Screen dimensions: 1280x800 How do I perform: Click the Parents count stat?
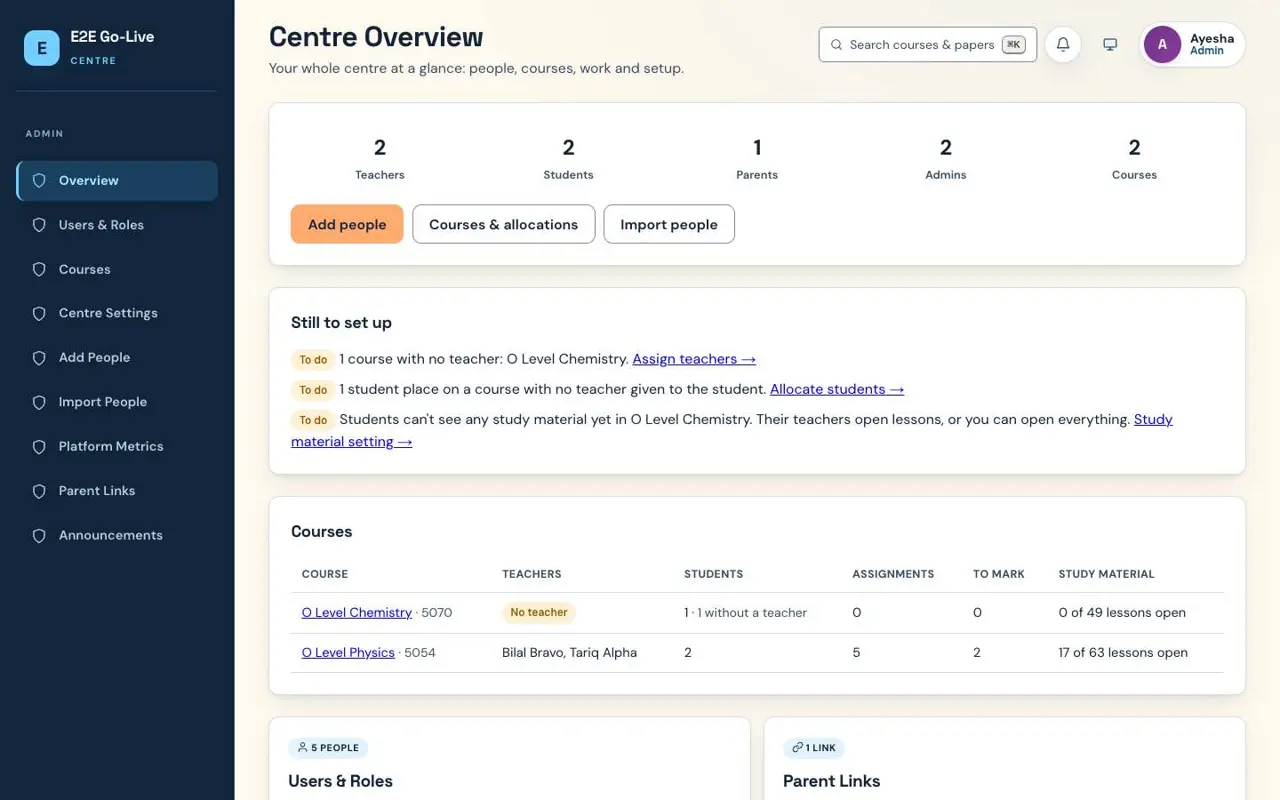tap(757, 159)
